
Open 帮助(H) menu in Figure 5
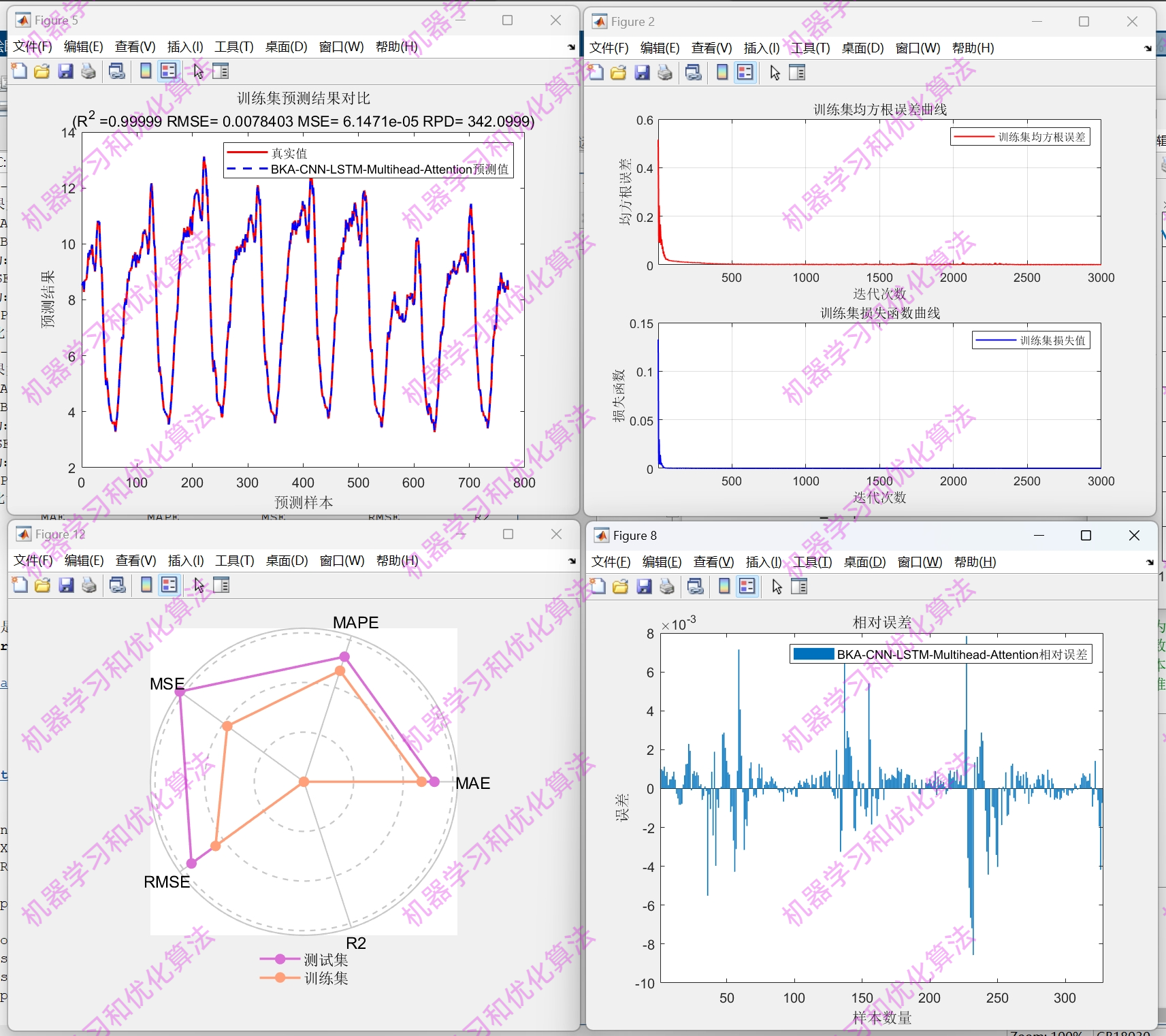tap(396, 46)
